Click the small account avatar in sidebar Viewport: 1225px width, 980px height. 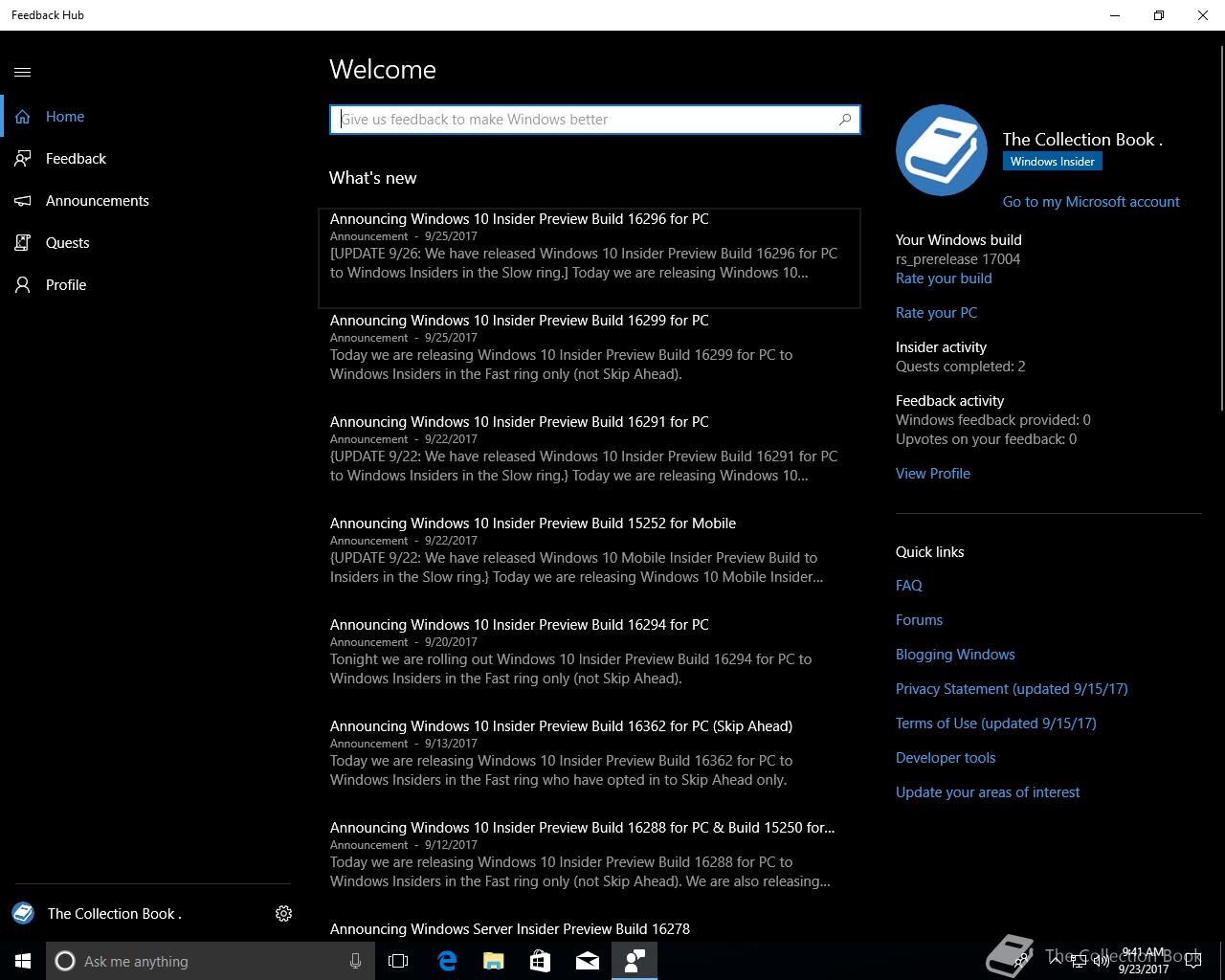pos(23,913)
